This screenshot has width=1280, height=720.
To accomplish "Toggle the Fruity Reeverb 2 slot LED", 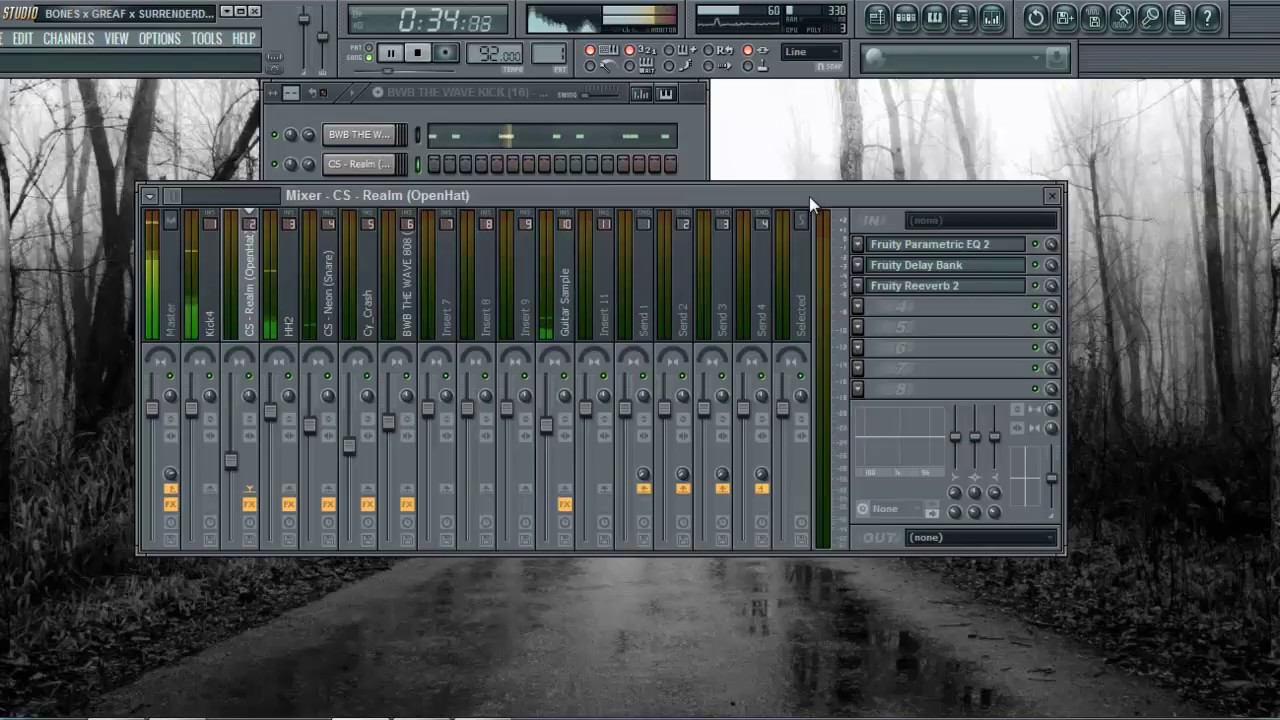I will coord(1035,286).
